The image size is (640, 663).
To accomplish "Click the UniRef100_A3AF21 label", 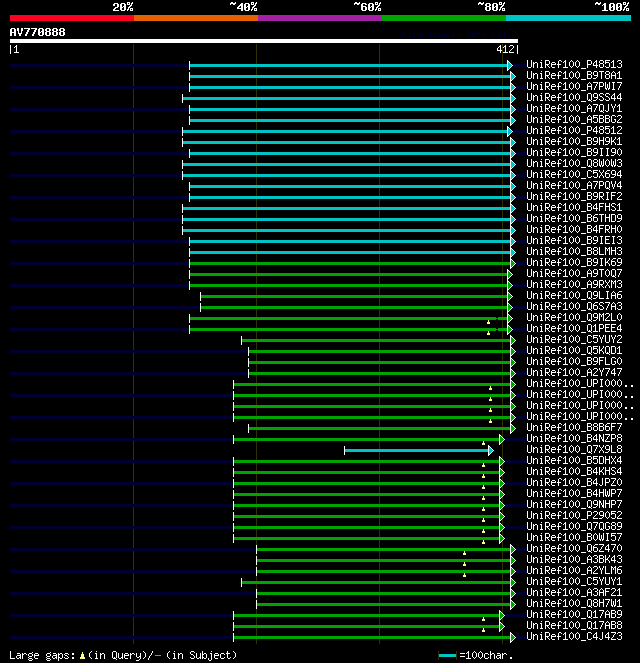I will click(574, 592).
